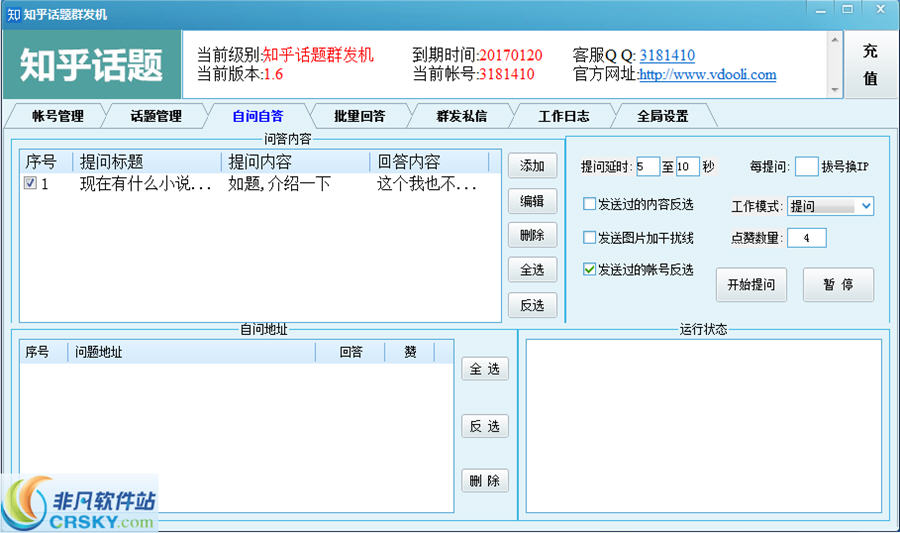Select cell 如题,介绍一下
The width and height of the screenshot is (900, 533).
tap(280, 184)
